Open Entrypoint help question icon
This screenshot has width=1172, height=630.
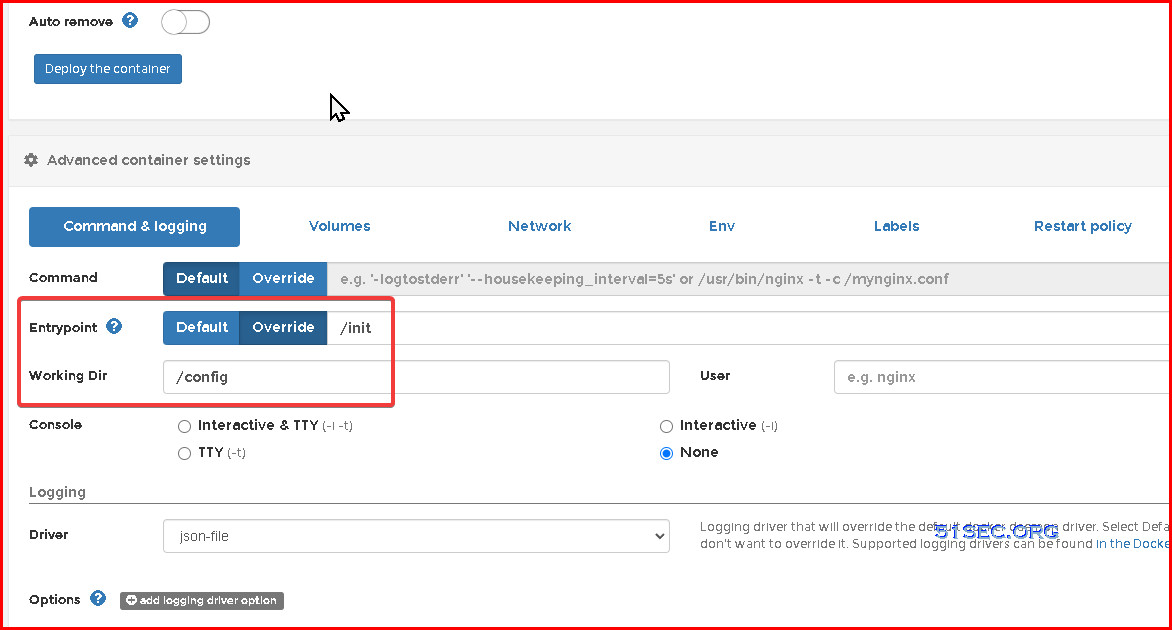click(x=114, y=327)
